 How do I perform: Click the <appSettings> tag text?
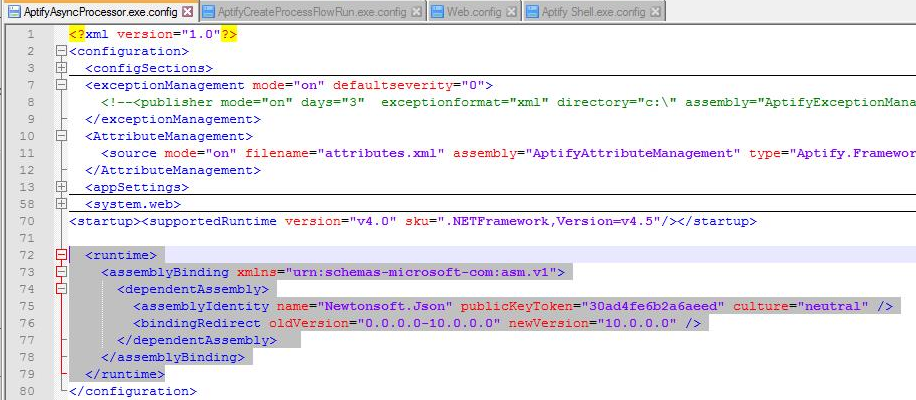(137, 187)
